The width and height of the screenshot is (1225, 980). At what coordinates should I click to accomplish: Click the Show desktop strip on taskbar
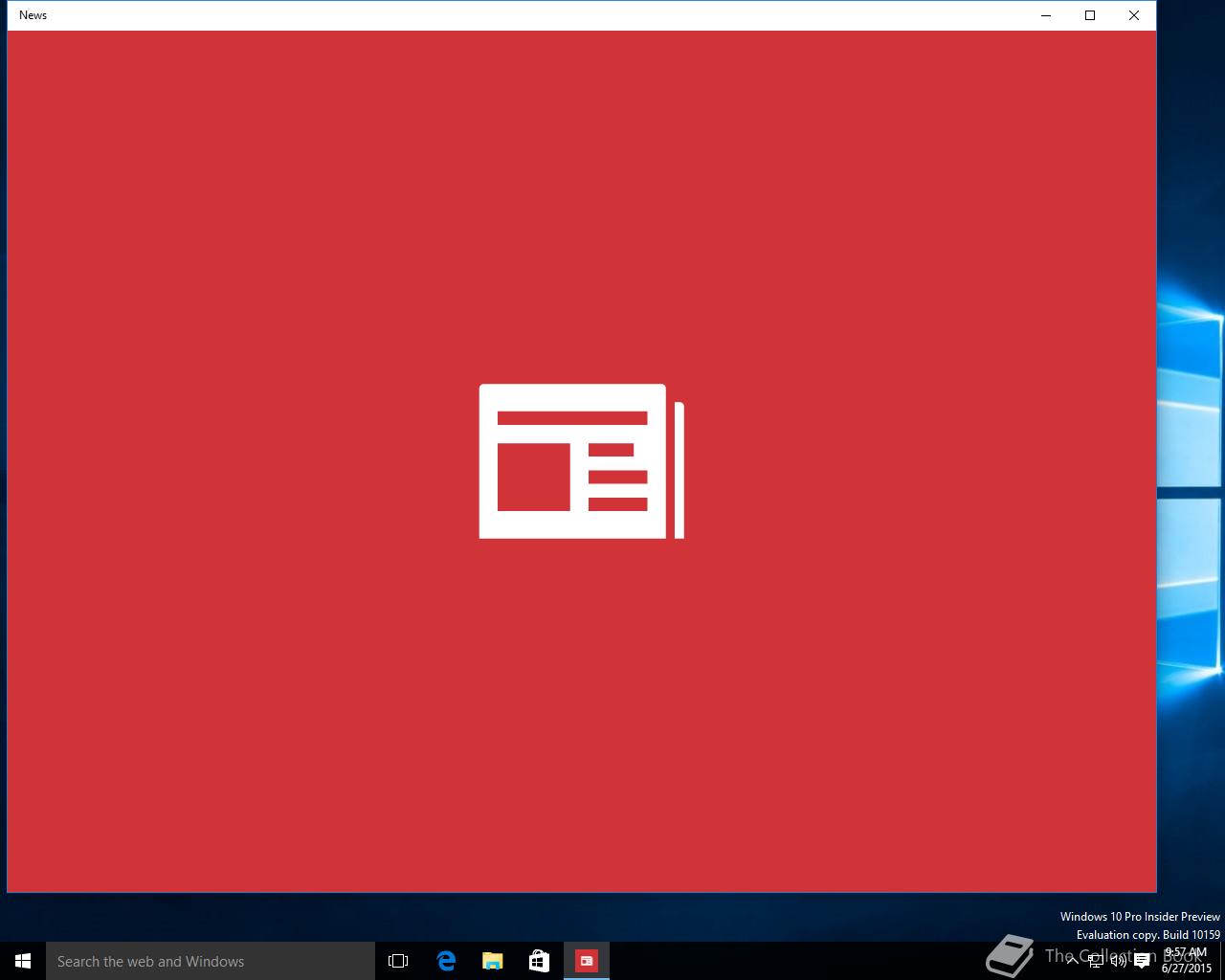[x=1222, y=961]
